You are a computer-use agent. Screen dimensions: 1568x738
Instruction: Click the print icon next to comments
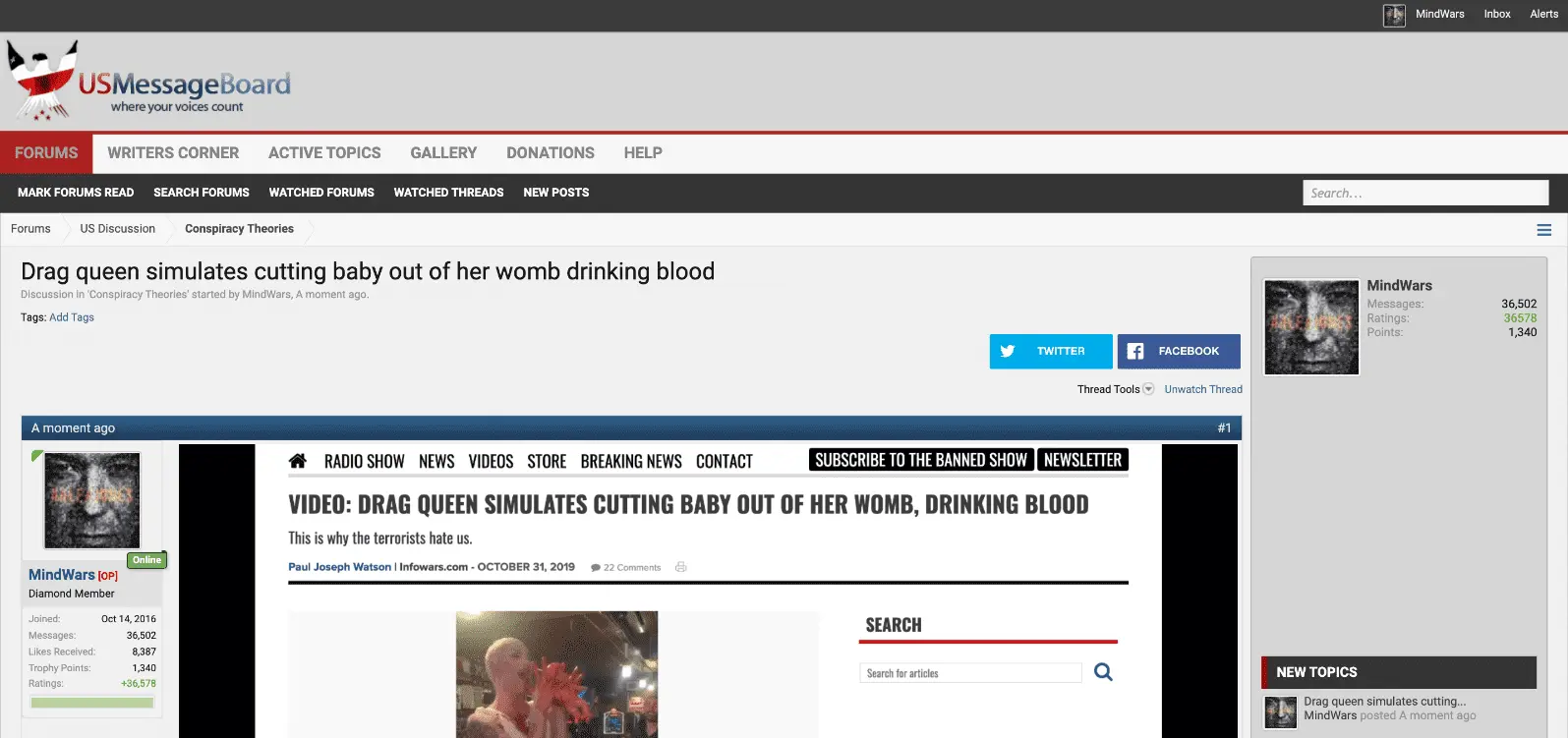681,567
